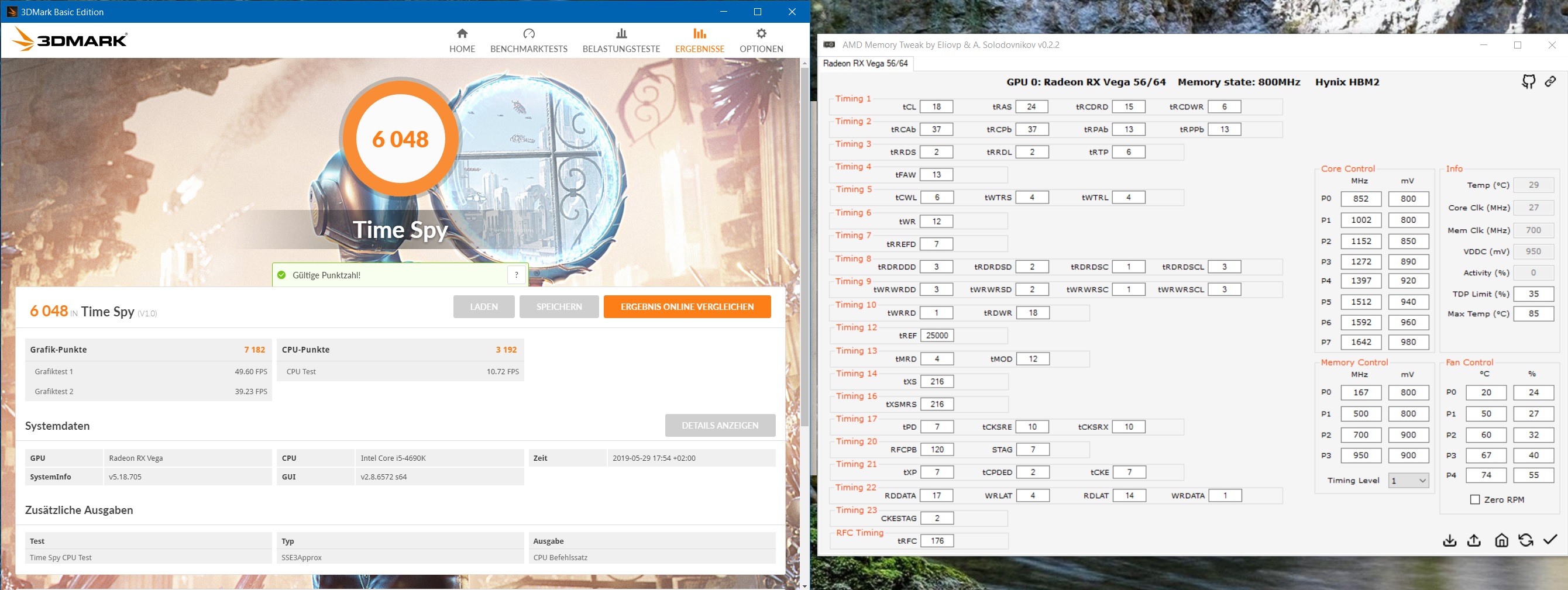The width and height of the screenshot is (1568, 590).
Task: Click the Core Control P0 MHz field
Action: (x=1360, y=198)
